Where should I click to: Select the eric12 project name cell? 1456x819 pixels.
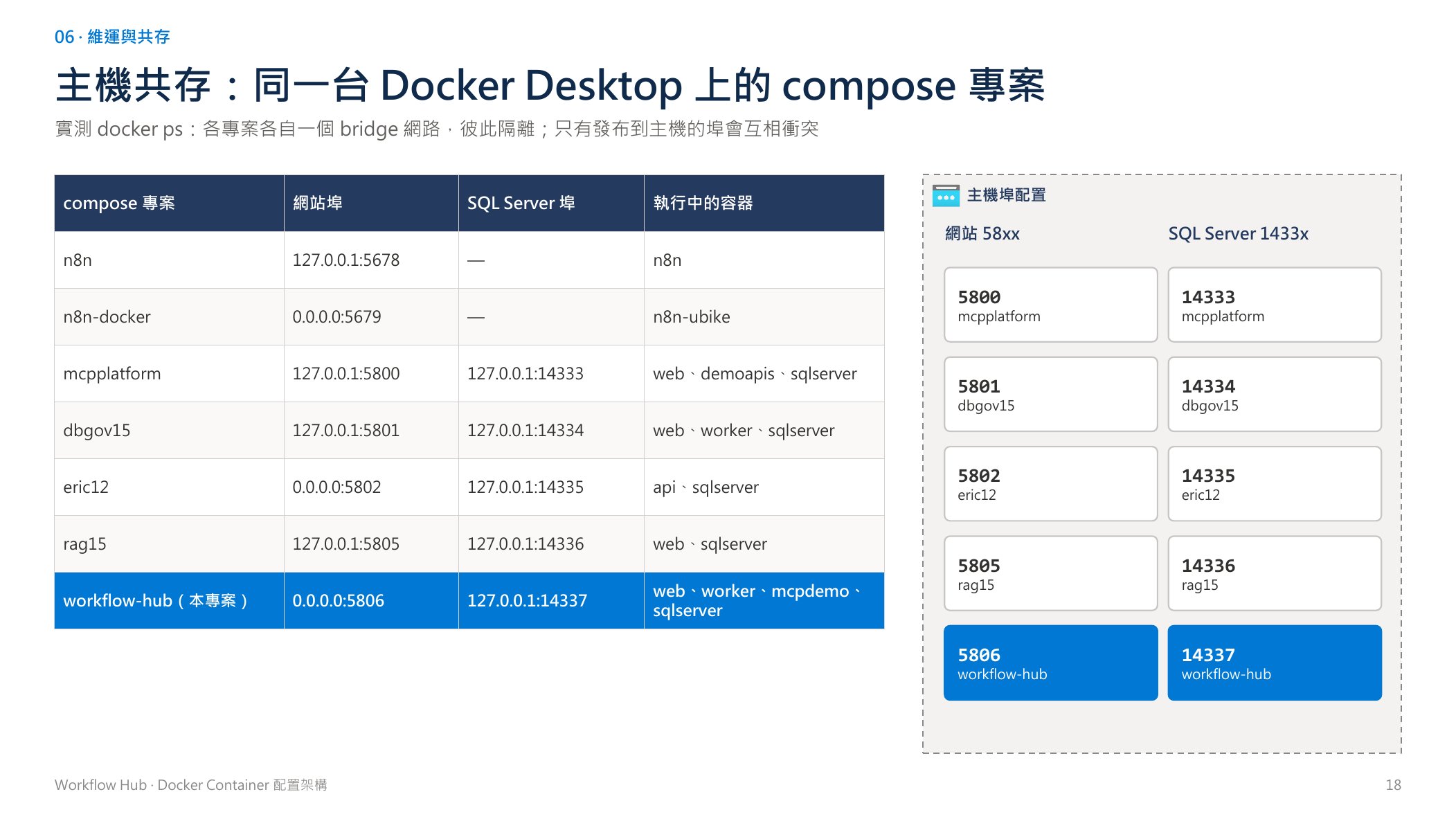pos(169,487)
